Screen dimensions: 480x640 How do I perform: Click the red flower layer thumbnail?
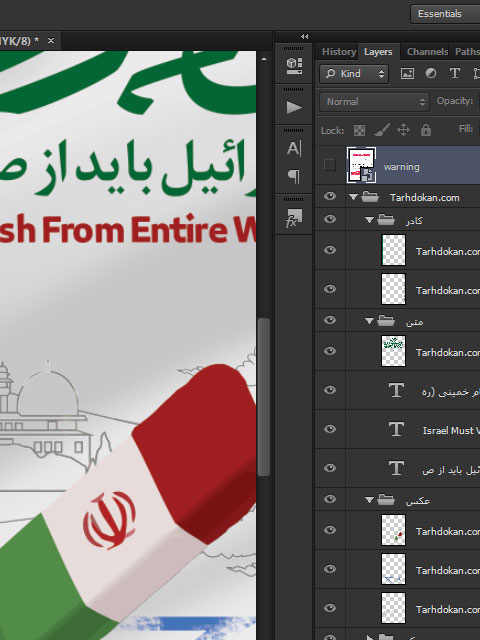(393, 530)
